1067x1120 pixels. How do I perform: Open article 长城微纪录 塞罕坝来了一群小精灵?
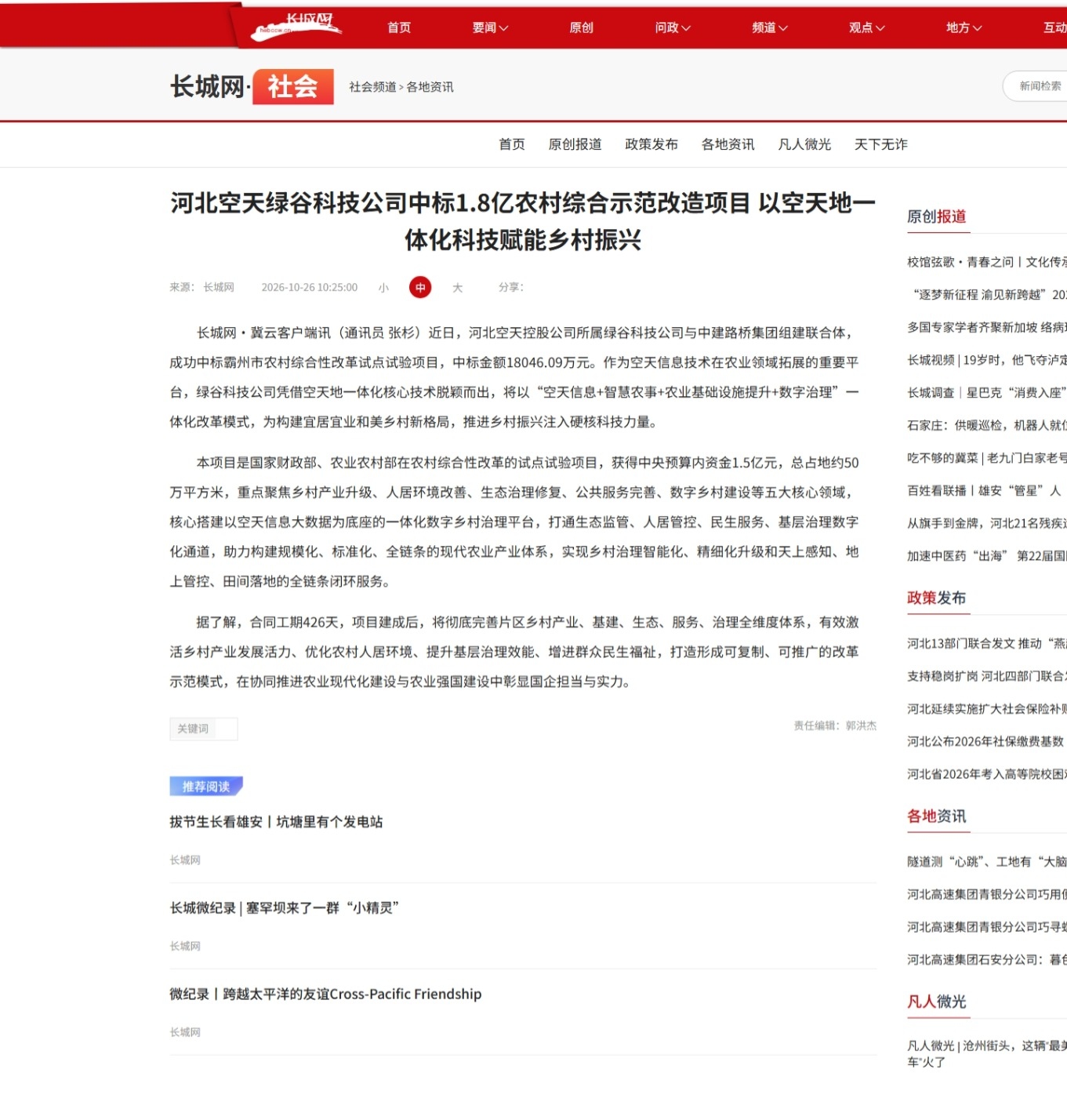(285, 908)
